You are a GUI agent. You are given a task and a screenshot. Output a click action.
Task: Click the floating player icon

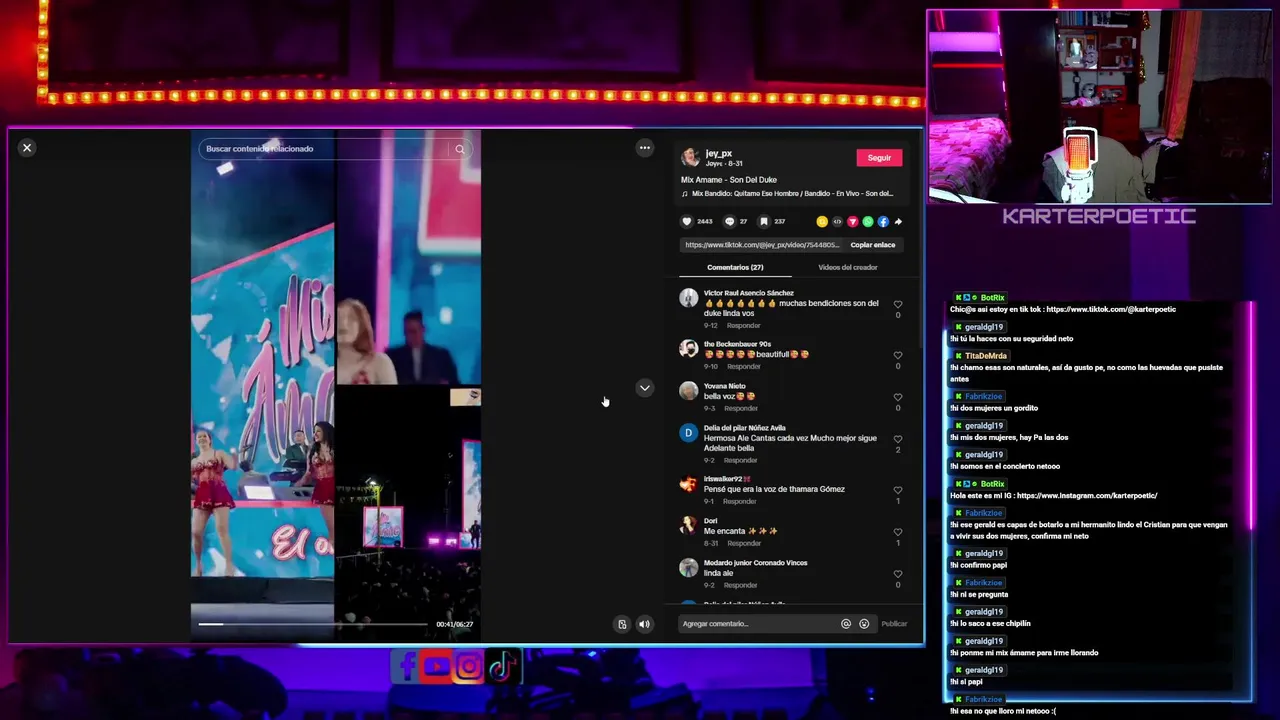coord(622,625)
